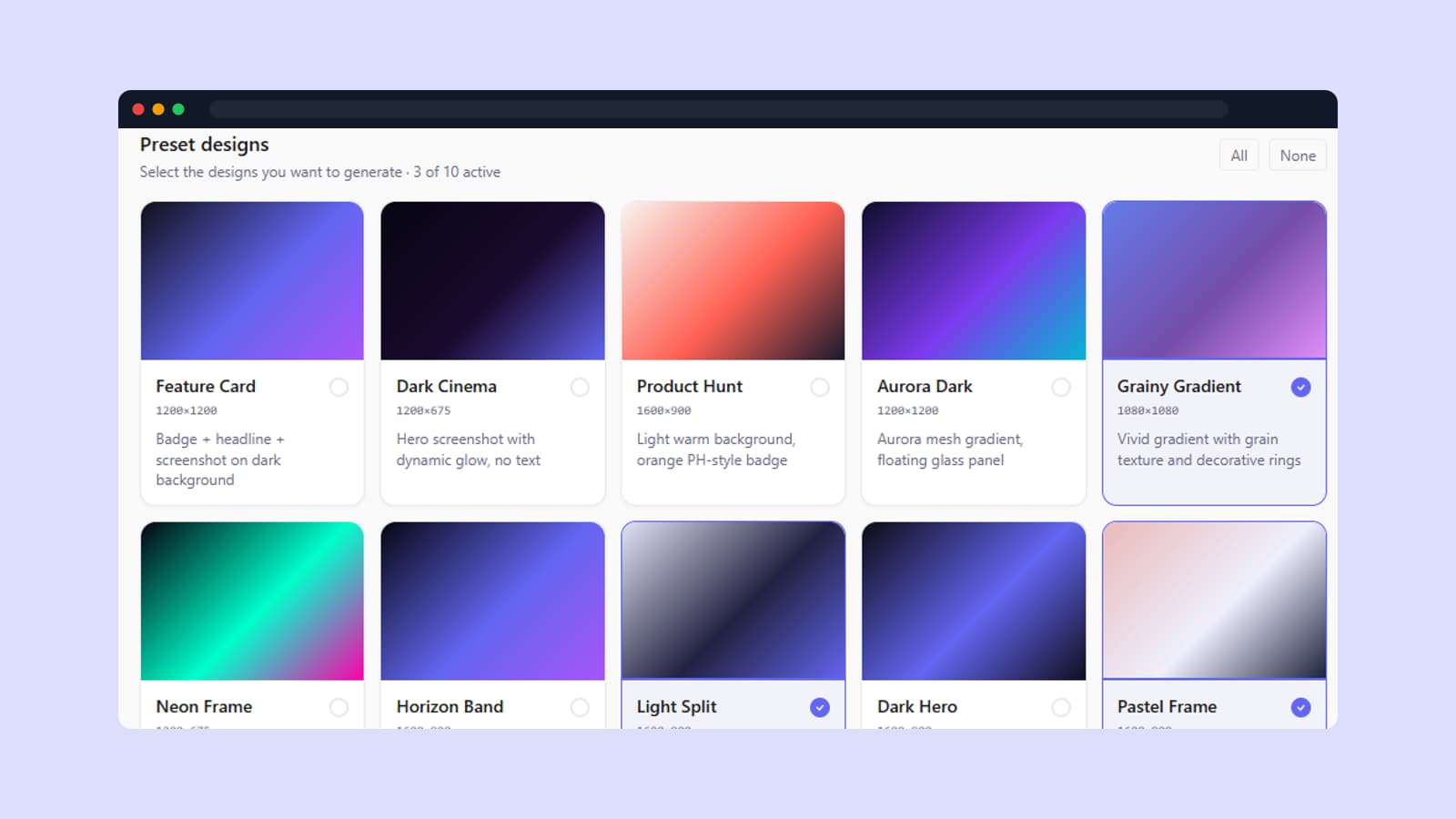
Task: Enable the Dark Cinema preset
Action: 580,387
